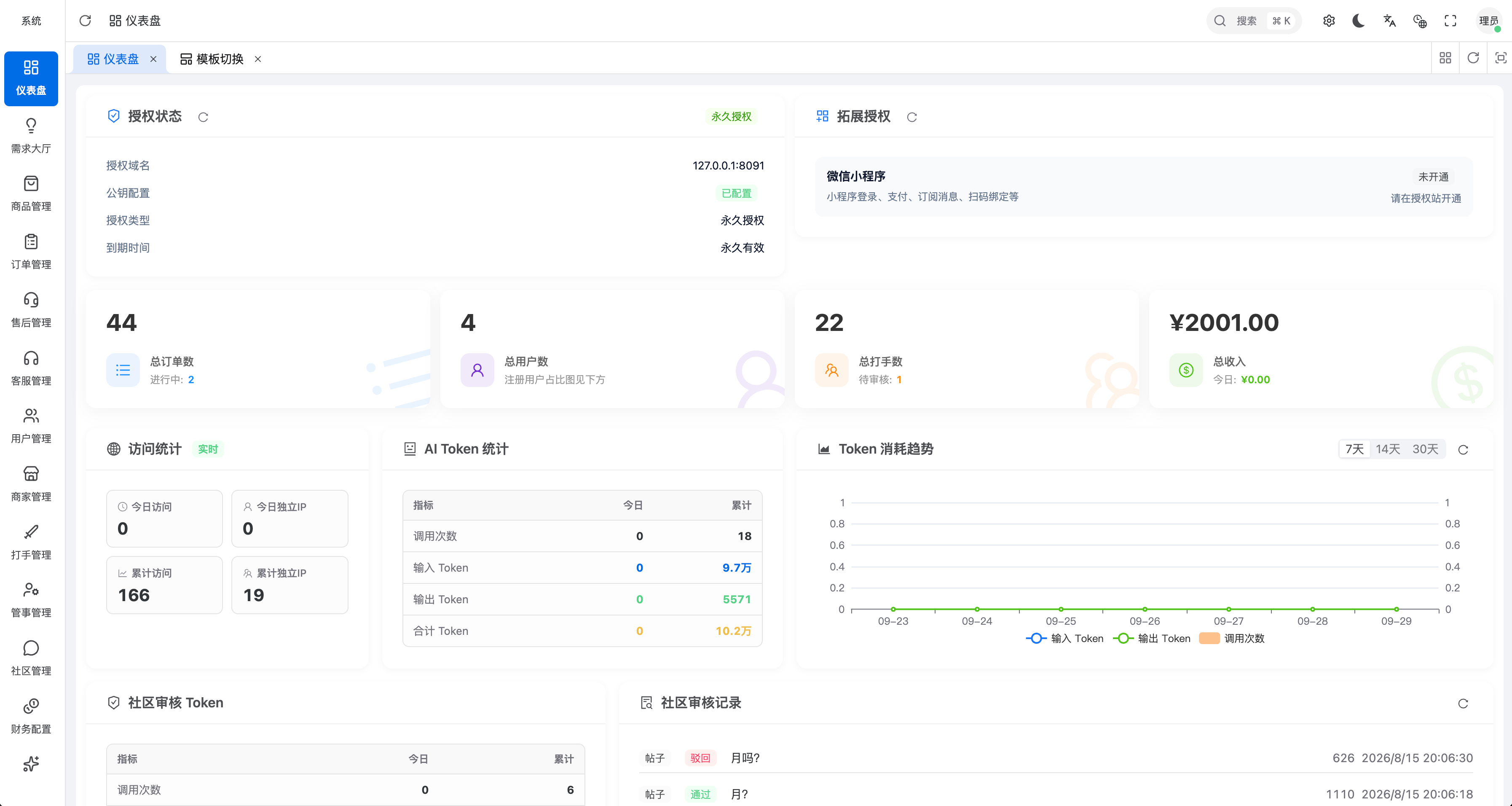Viewport: 1512px width, 806px height.
Task: Toggle 输入 Token series in chart legend
Action: pyautogui.click(x=1065, y=638)
